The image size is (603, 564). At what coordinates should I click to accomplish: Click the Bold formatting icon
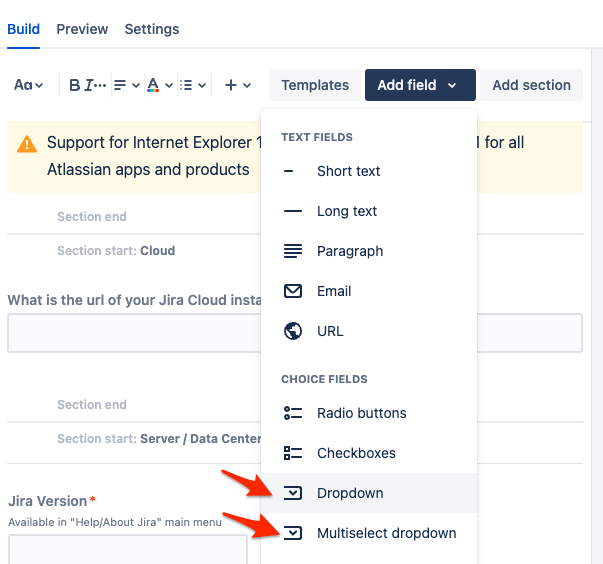click(x=74, y=85)
